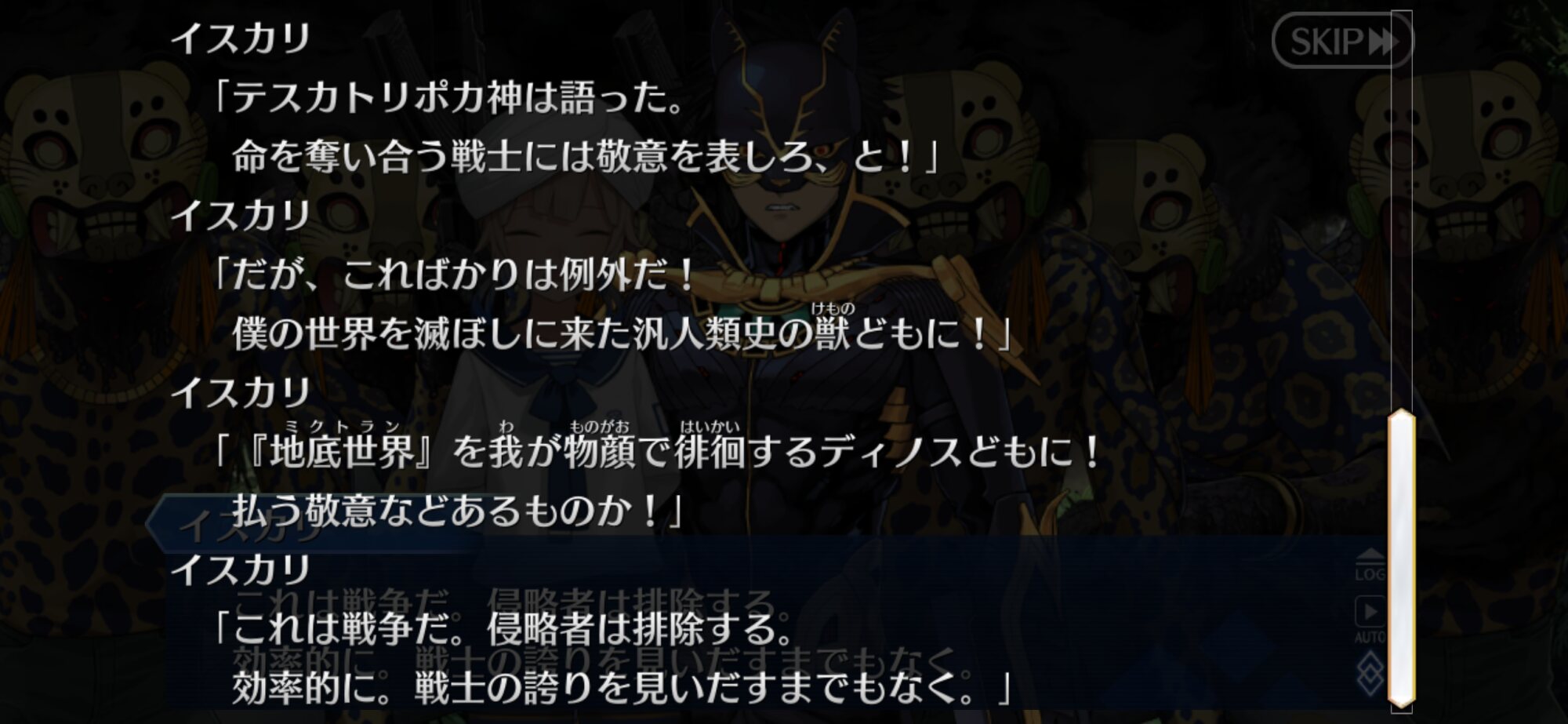Image resolution: width=1568 pixels, height=724 pixels.
Task: Click line 'だが、こればかりは例外だ！'
Action: click(455, 275)
